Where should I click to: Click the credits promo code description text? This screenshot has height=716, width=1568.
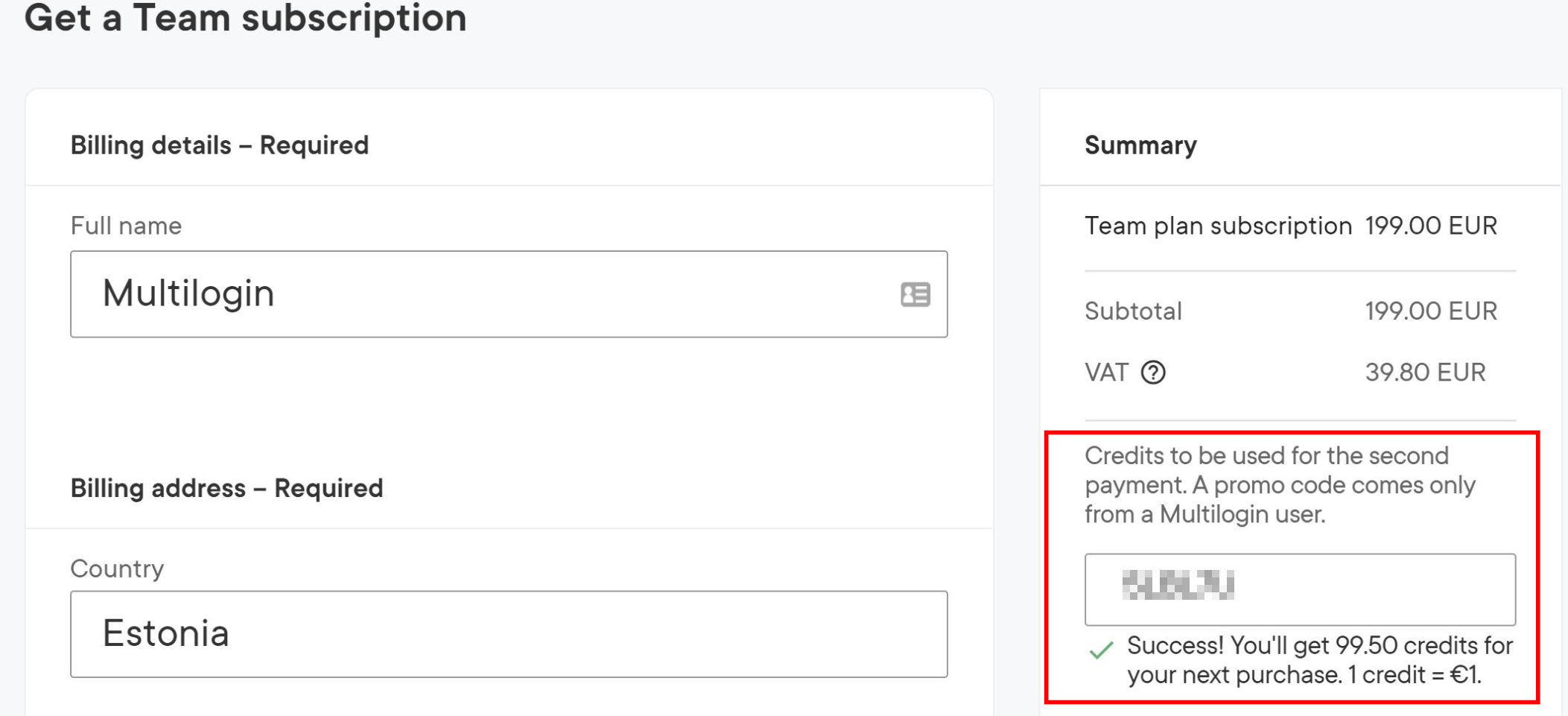click(1280, 485)
